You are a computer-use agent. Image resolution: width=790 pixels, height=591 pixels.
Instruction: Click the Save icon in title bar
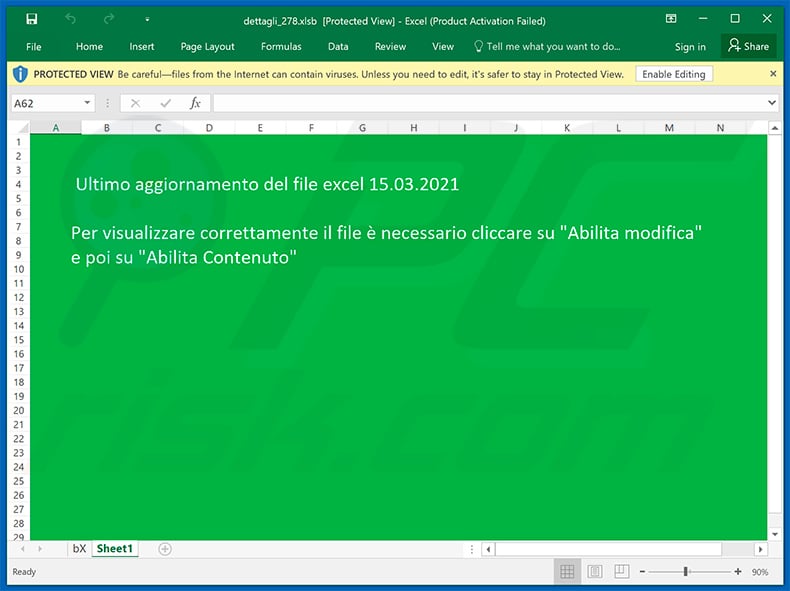[x=31, y=19]
